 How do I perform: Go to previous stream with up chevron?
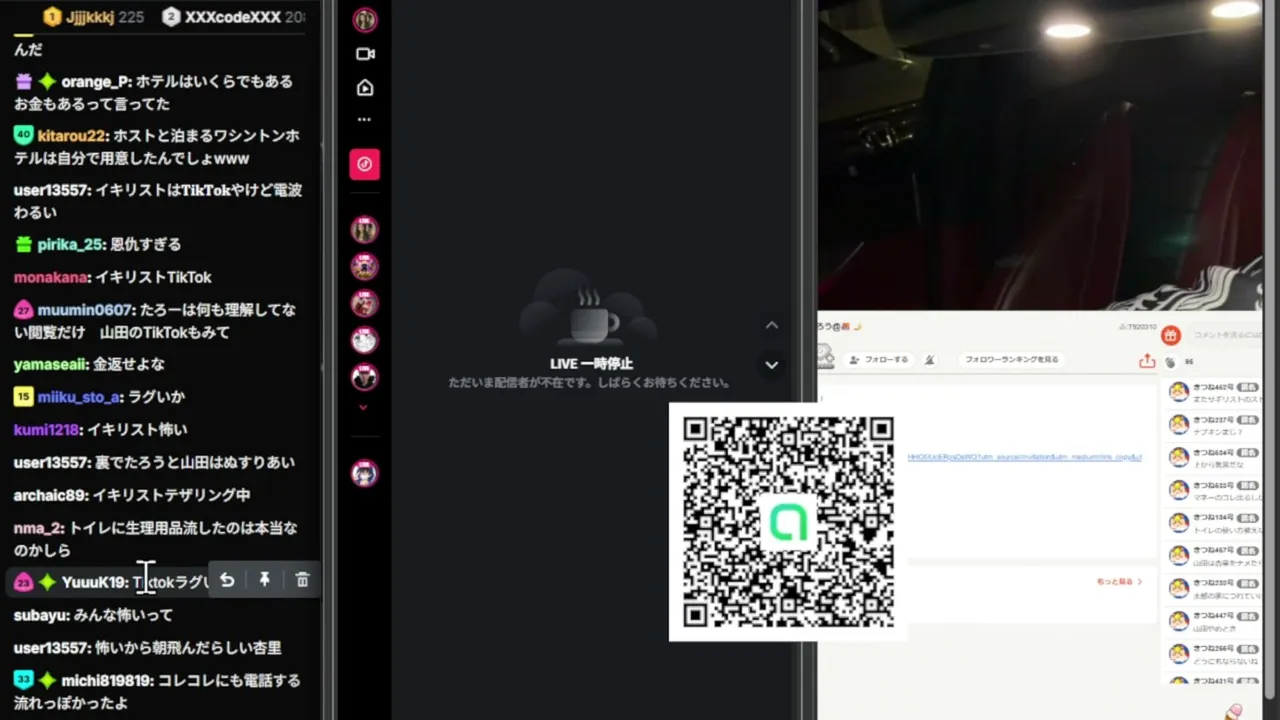771,325
